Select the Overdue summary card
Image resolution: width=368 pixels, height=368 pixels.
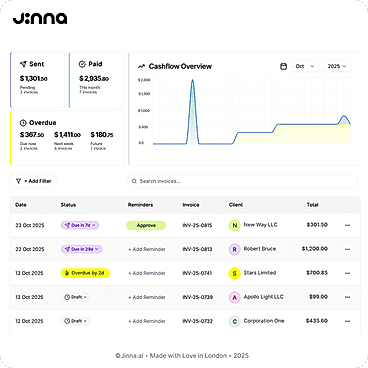[x=67, y=138]
